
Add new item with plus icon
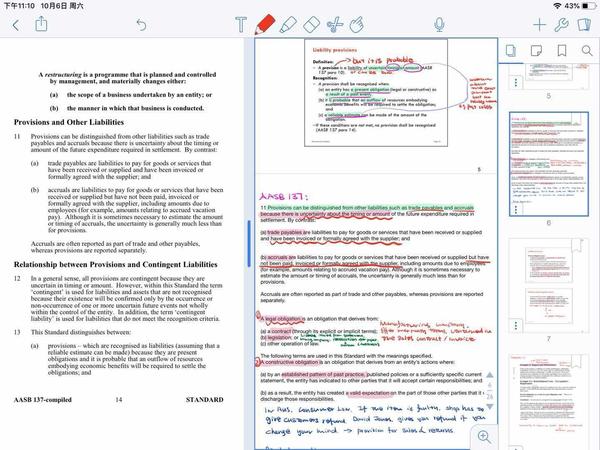540,25
